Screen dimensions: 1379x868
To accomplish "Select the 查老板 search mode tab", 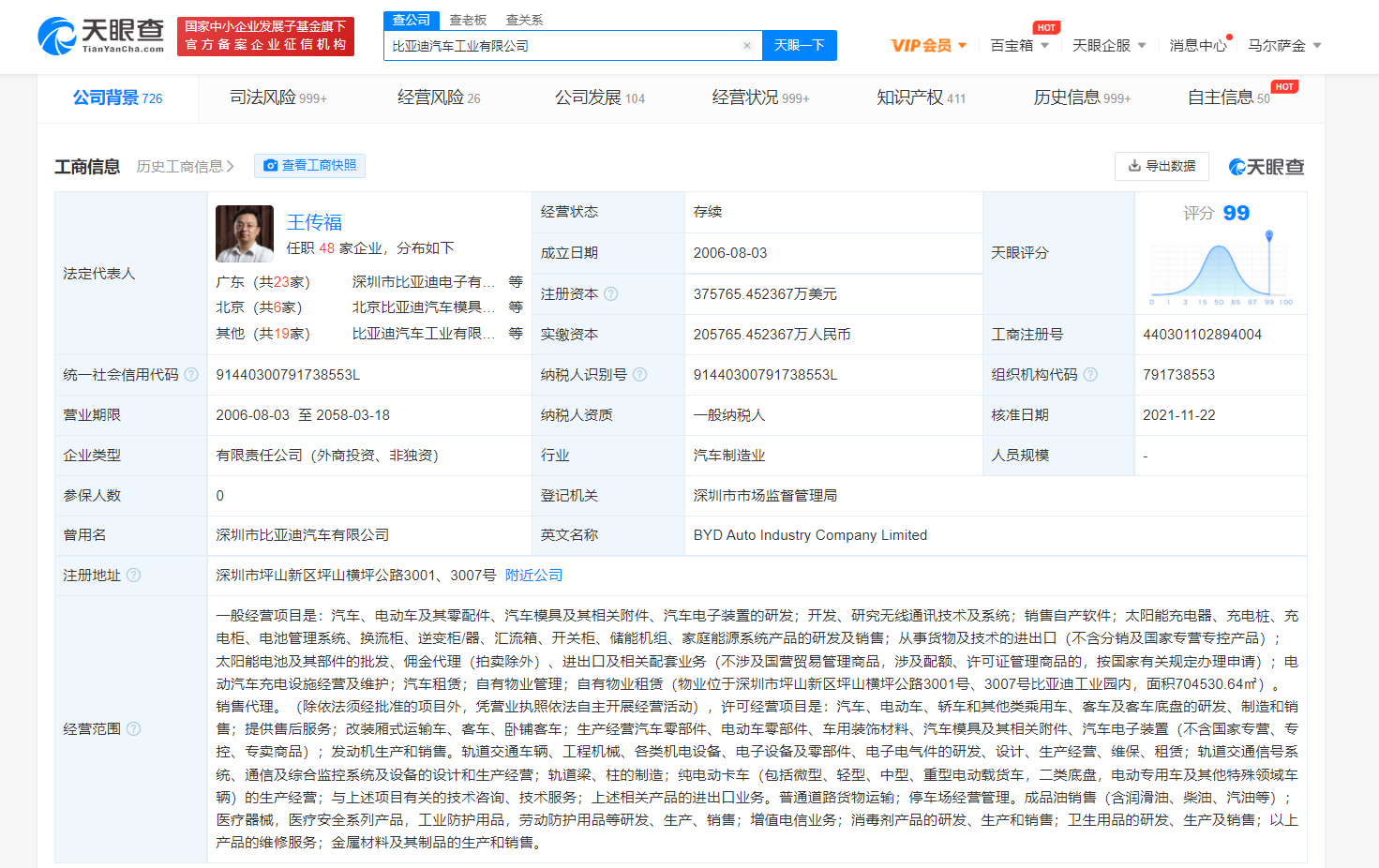I will coord(468,20).
